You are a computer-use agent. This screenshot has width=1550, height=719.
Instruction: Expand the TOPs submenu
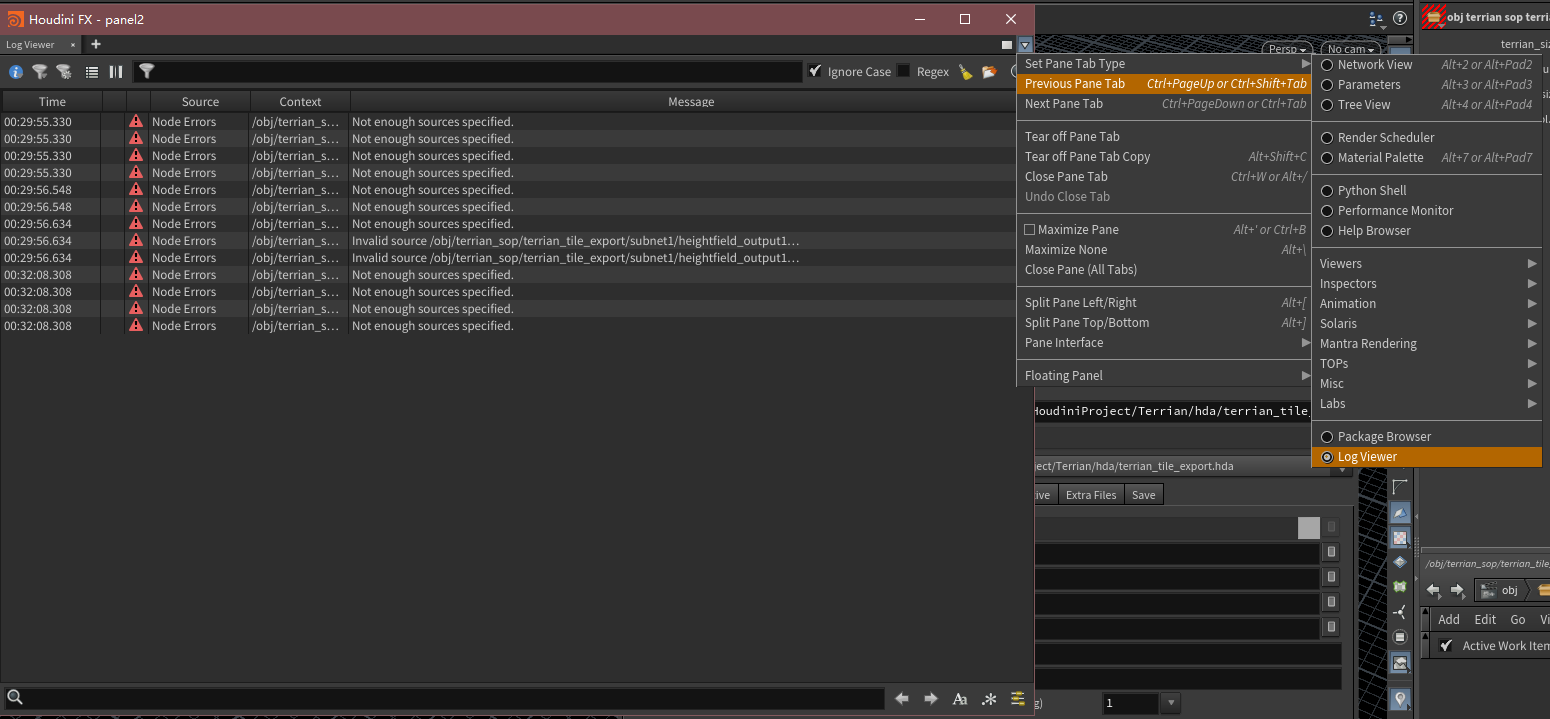tap(1427, 364)
